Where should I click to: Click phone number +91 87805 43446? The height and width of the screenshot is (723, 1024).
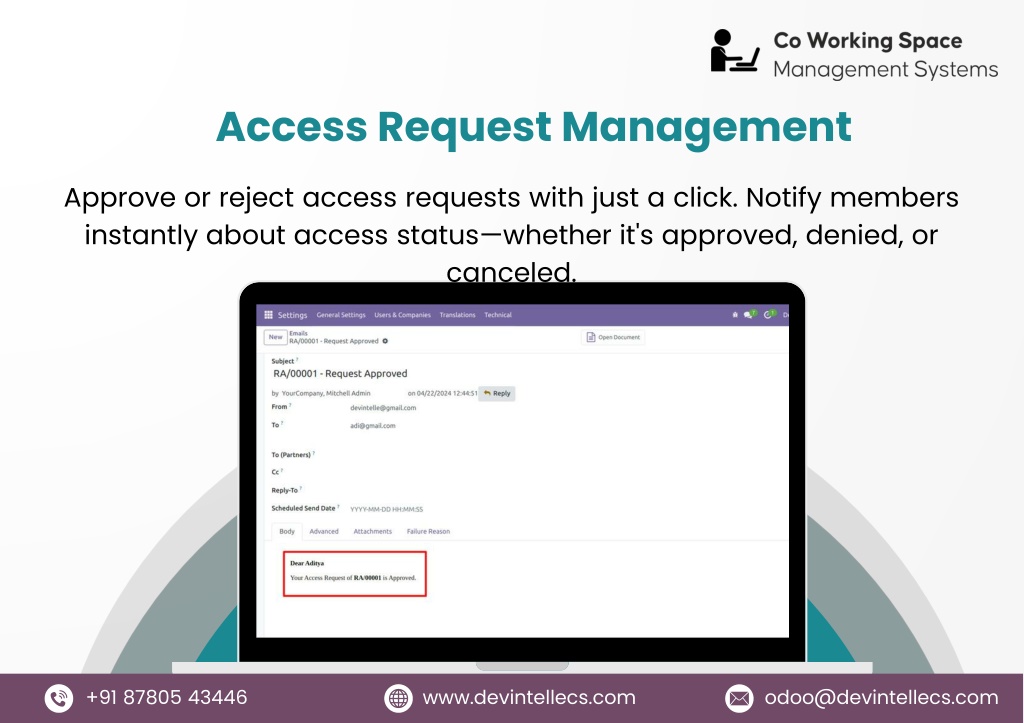[x=167, y=698]
